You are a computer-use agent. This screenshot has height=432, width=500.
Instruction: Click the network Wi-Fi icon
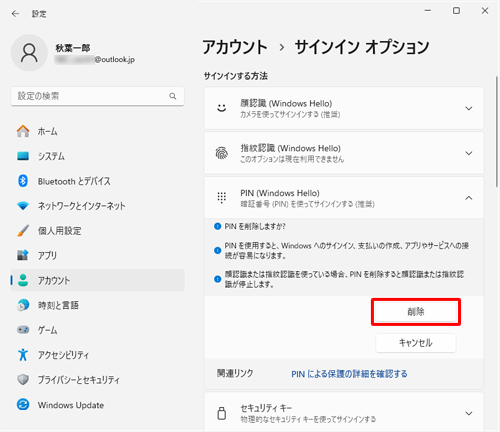coord(23,206)
